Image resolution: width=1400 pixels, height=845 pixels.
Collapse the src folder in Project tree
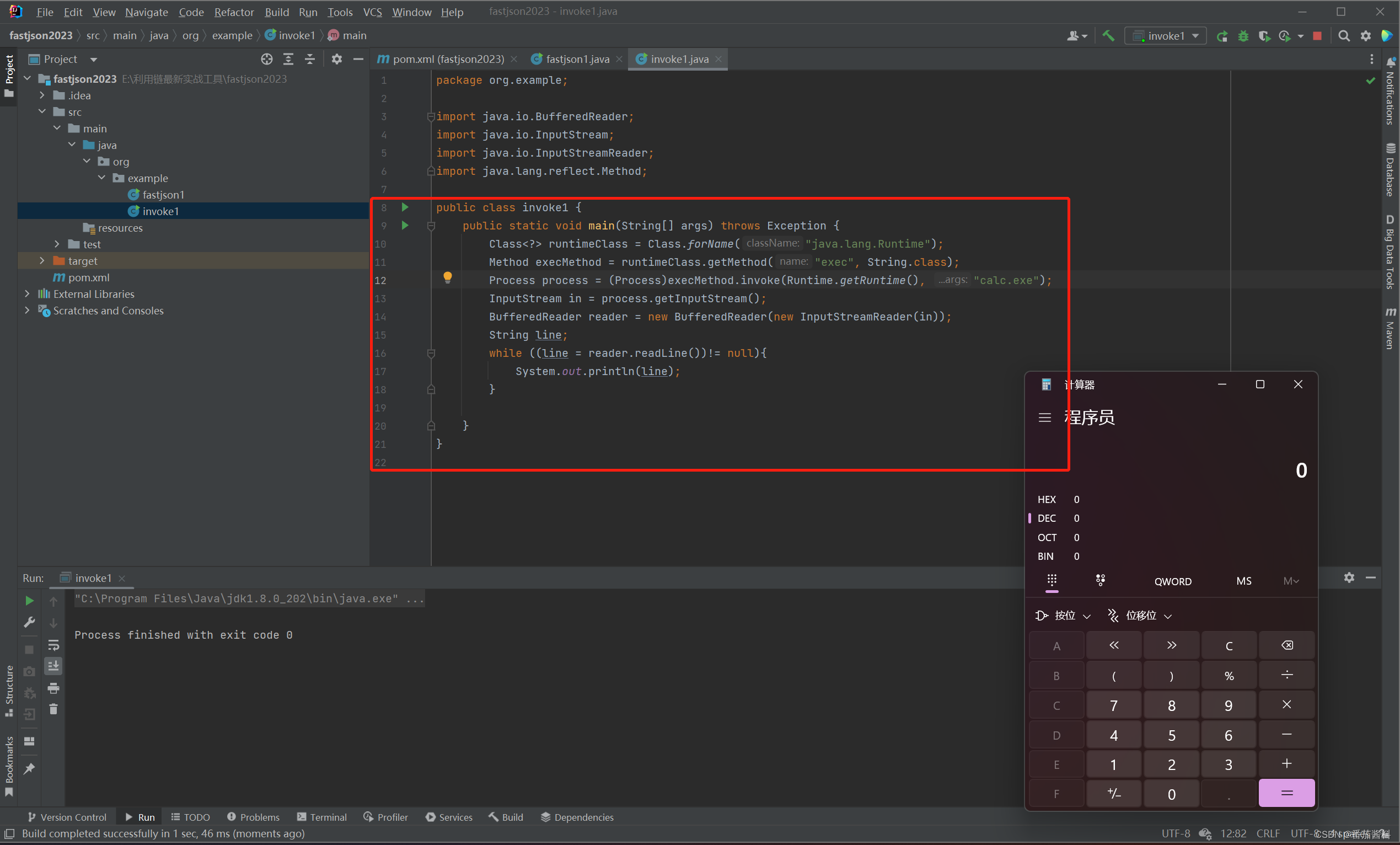tap(41, 111)
